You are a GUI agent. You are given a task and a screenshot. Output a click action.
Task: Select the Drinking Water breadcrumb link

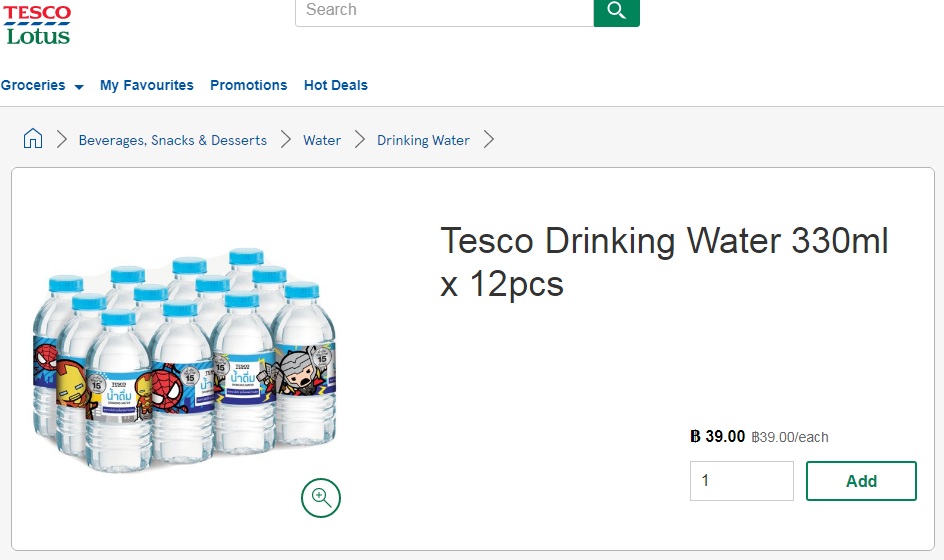pos(423,140)
